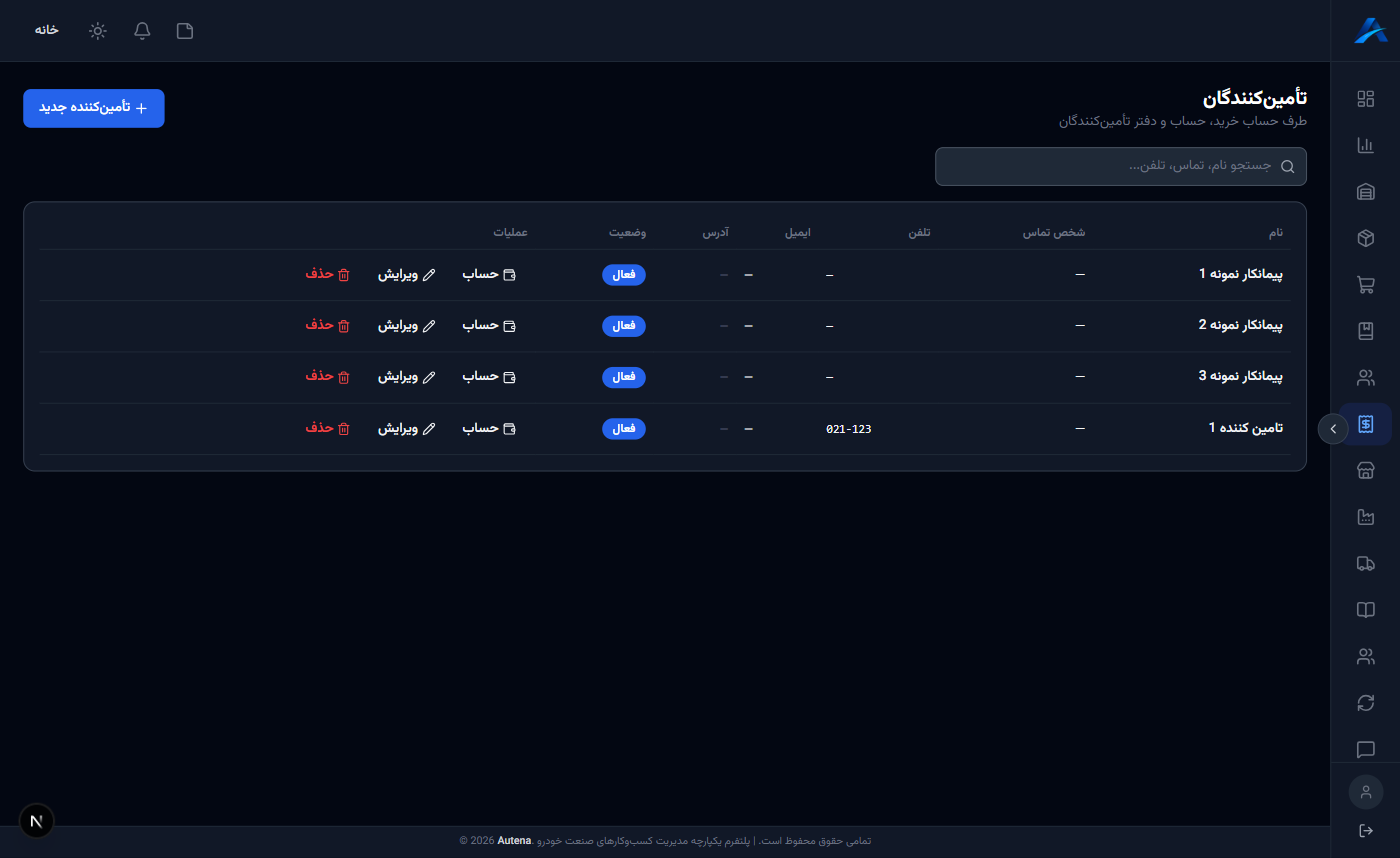The image size is (1400, 858).
Task: Delete پیمانکار نمونه 1 with حذف
Action: (x=328, y=274)
